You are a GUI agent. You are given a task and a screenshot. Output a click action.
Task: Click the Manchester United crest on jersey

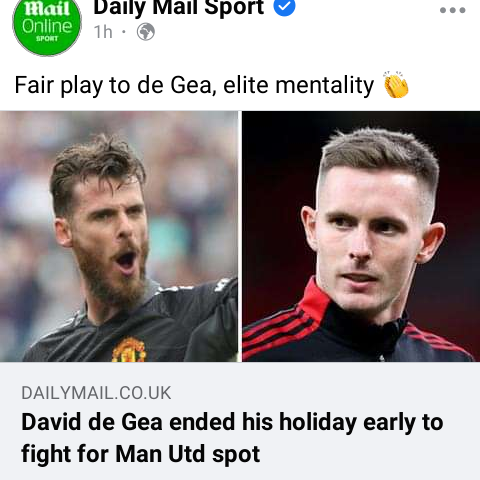tap(129, 350)
